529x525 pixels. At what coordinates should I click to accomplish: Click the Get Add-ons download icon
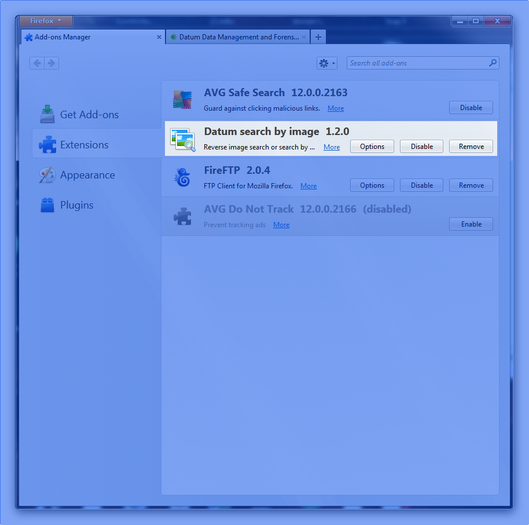tap(47, 114)
